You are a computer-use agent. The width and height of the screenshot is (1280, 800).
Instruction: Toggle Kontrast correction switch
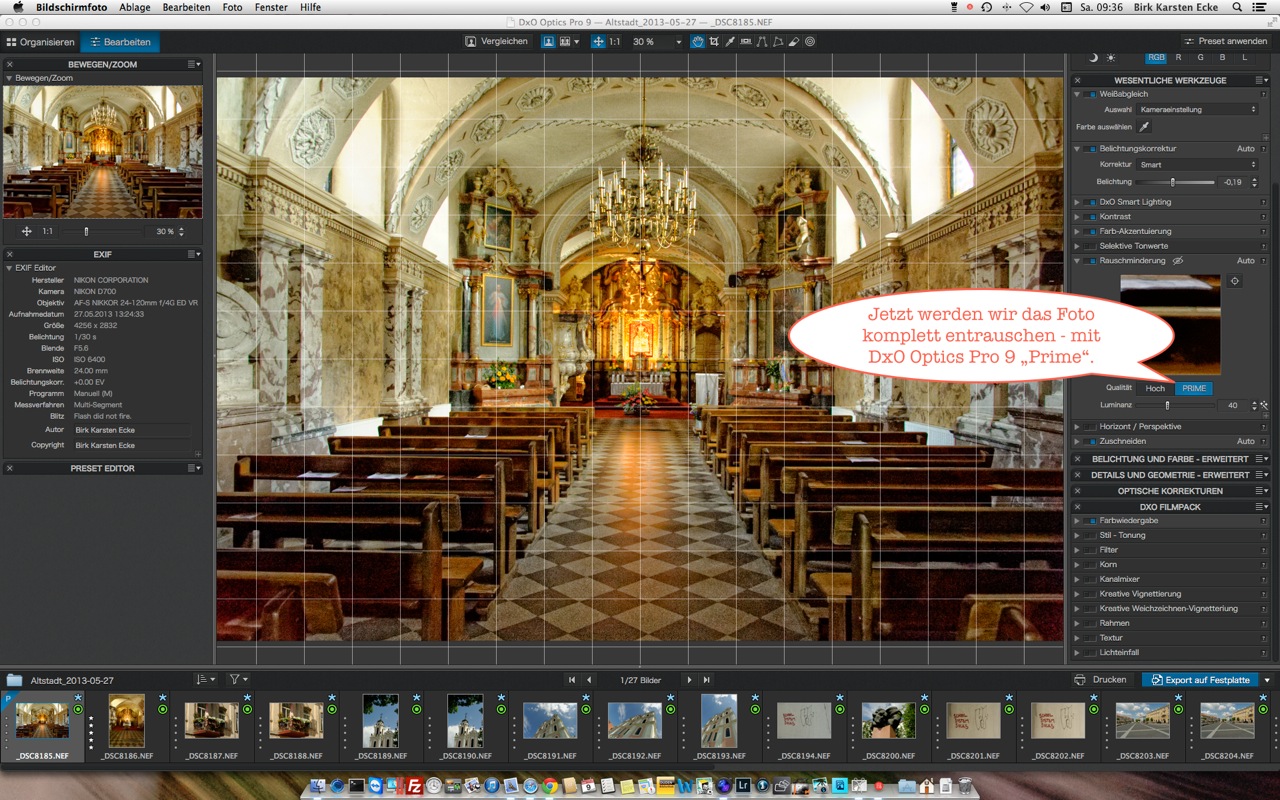(x=1089, y=216)
